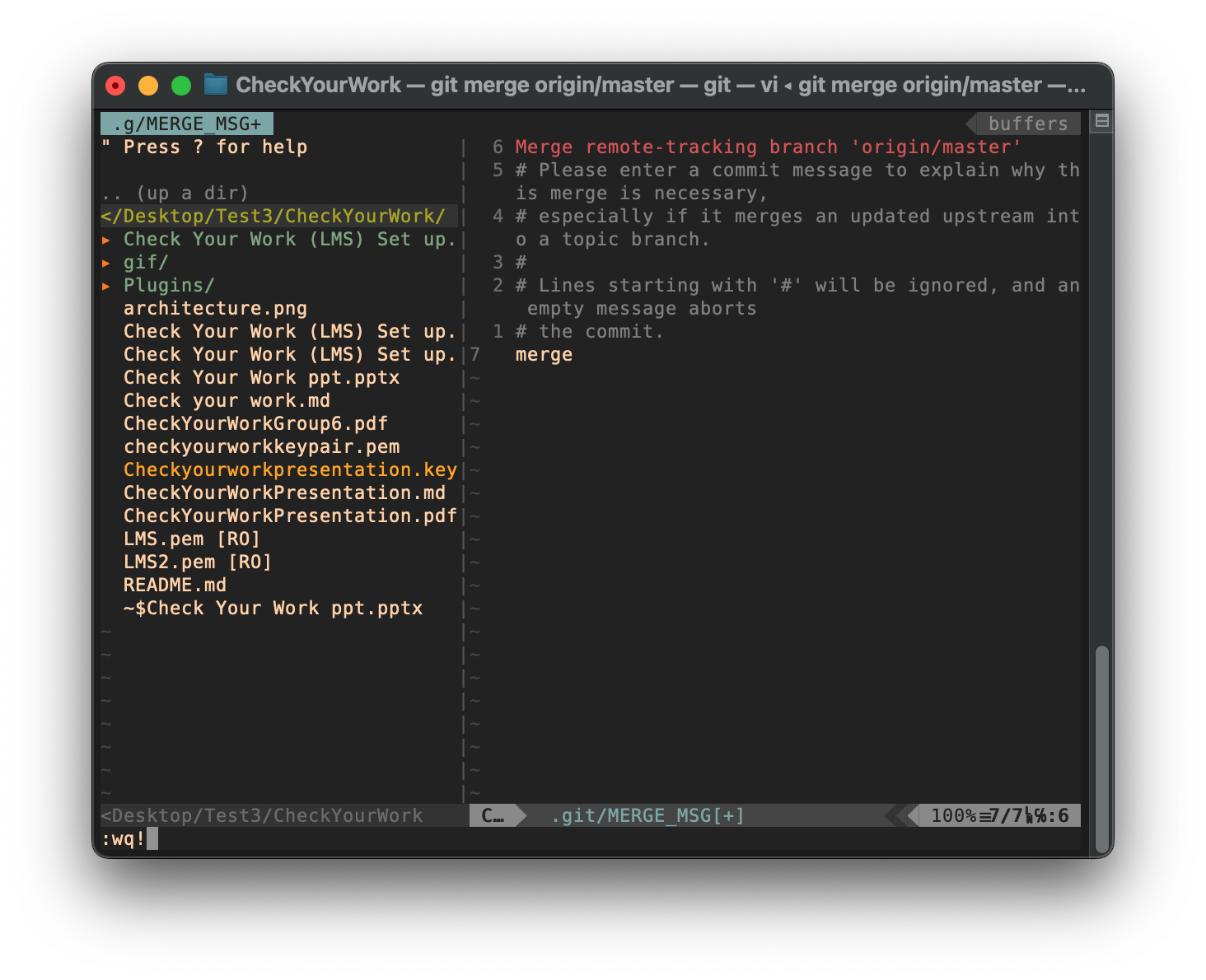Screen dimensions: 1206x980
Task: Click the '# the commit.' comment line
Action: click(x=590, y=331)
